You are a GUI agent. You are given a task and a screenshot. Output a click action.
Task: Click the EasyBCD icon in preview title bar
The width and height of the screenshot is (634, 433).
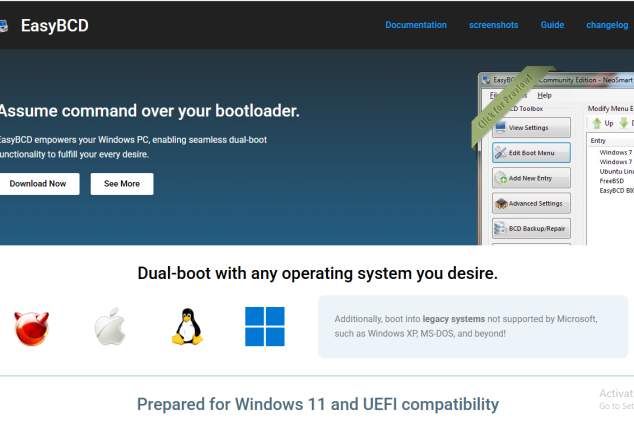click(486, 80)
